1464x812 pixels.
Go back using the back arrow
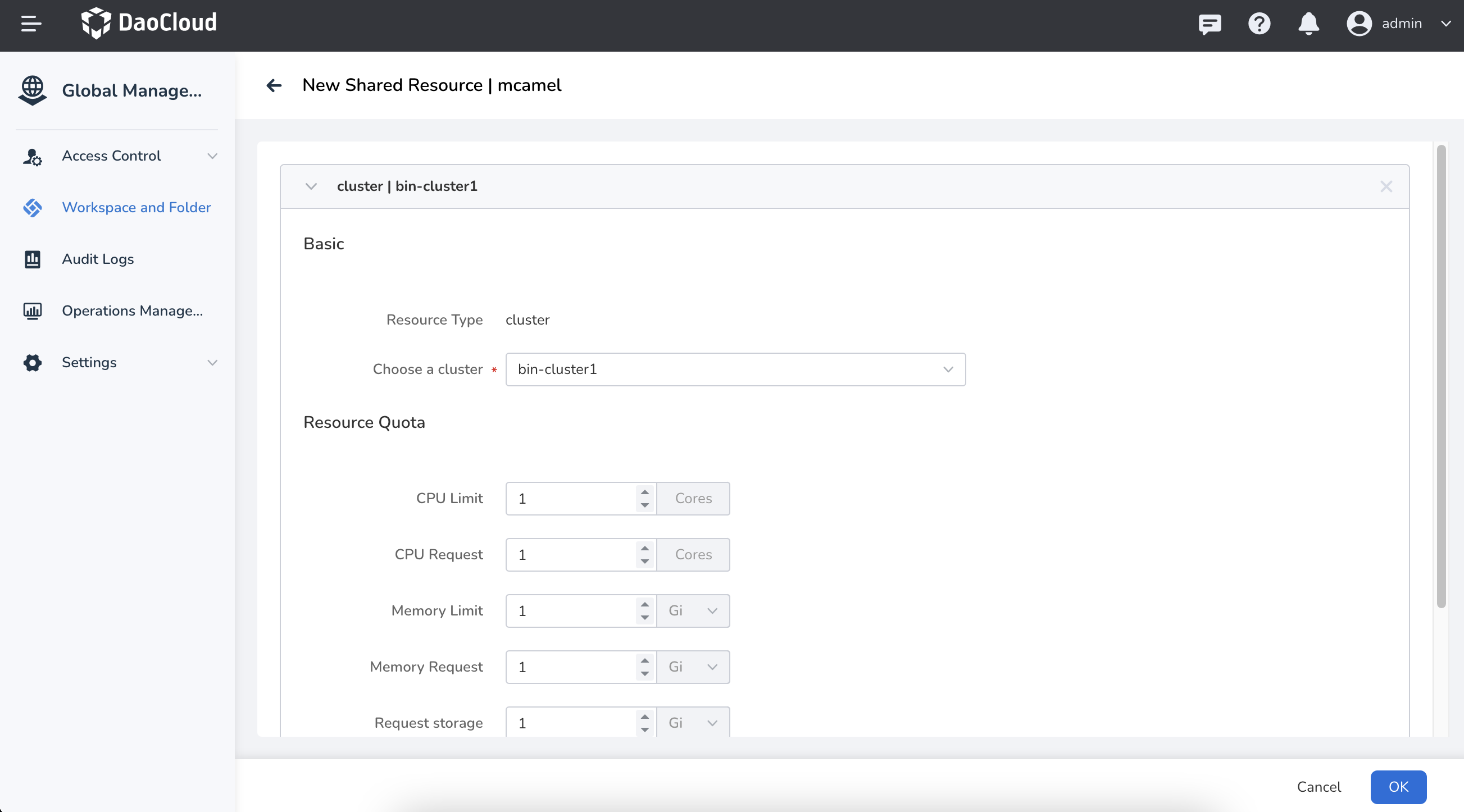tap(275, 86)
